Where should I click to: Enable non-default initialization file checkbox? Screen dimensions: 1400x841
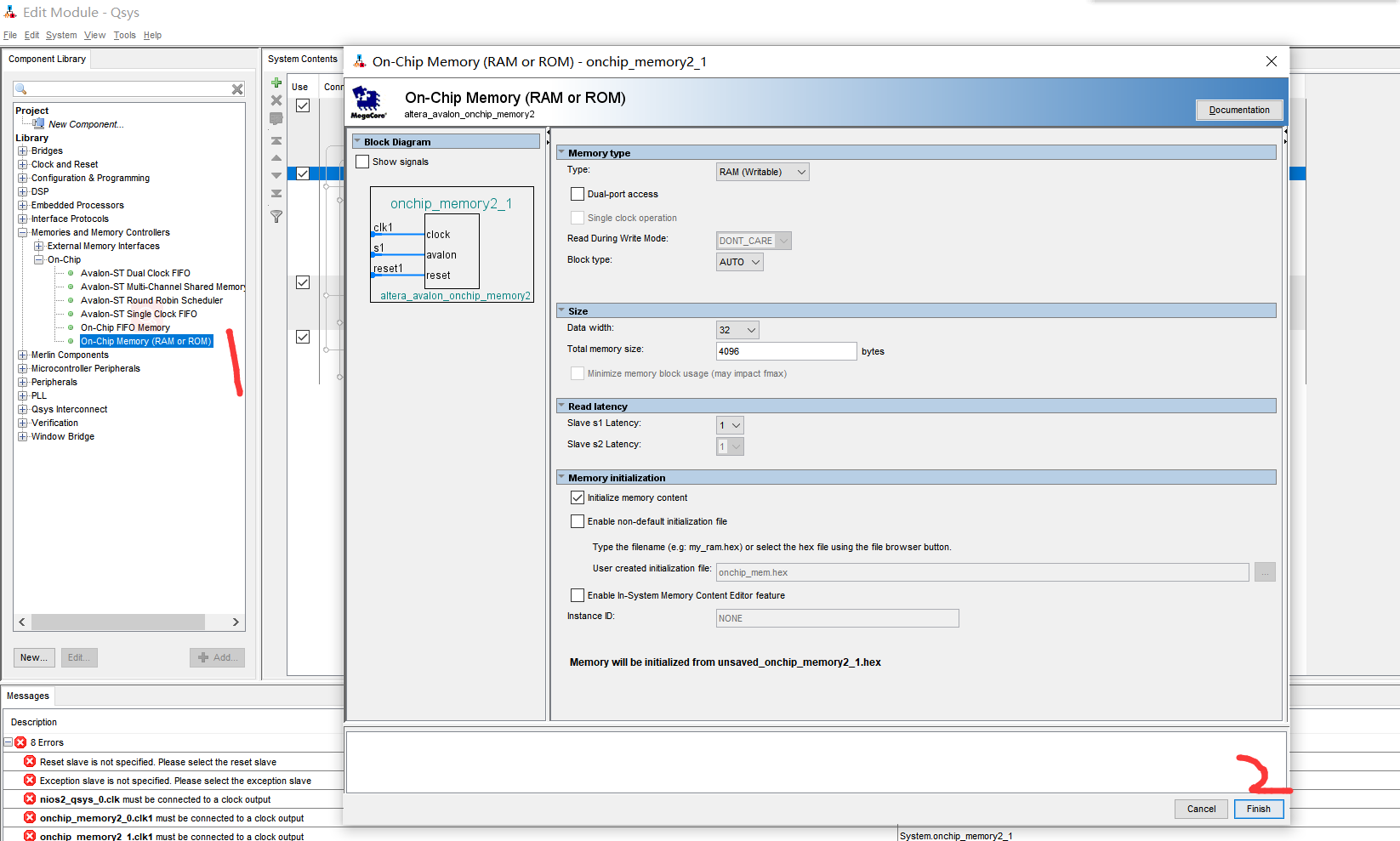(x=578, y=521)
